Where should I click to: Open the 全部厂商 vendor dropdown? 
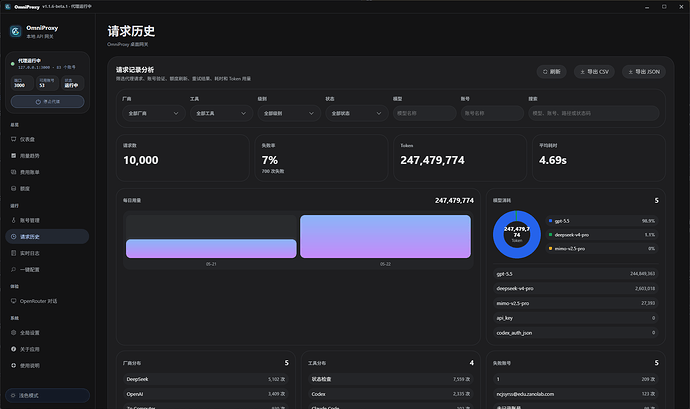(x=154, y=113)
